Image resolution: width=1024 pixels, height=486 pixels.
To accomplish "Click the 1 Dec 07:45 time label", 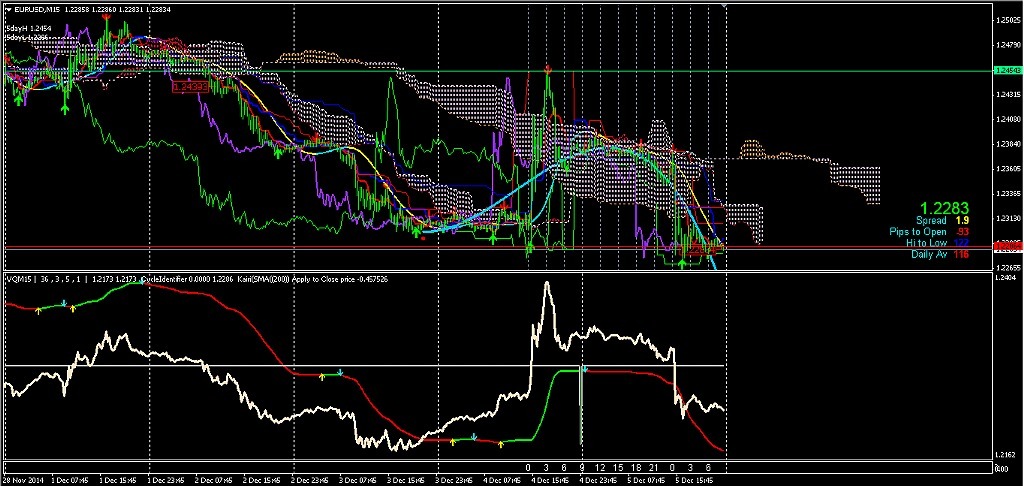I will [x=69, y=480].
